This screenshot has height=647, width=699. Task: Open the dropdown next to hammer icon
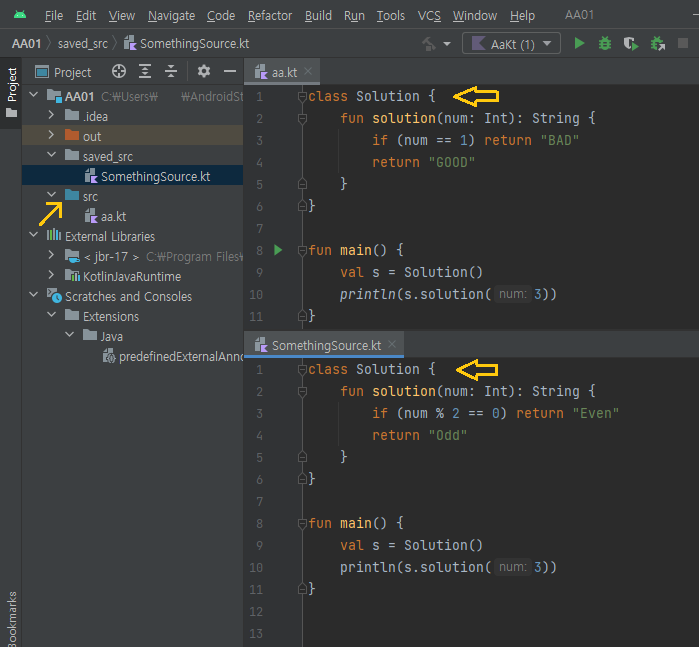tap(447, 44)
